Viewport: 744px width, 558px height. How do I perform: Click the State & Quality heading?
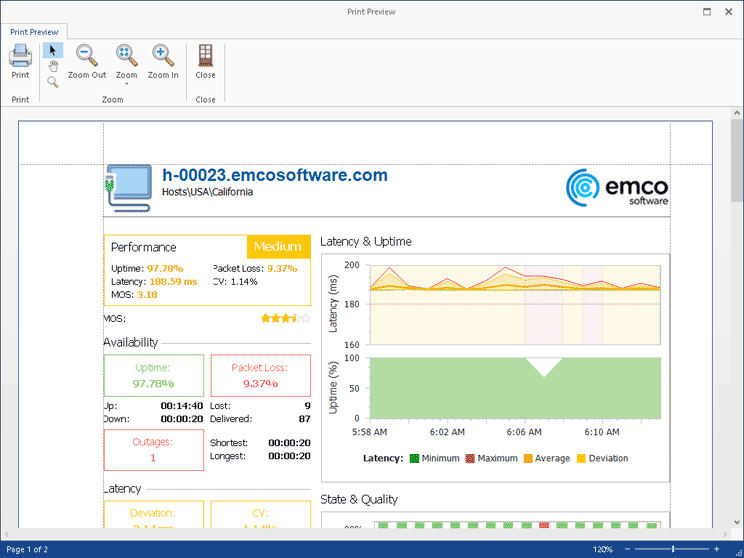click(x=359, y=499)
